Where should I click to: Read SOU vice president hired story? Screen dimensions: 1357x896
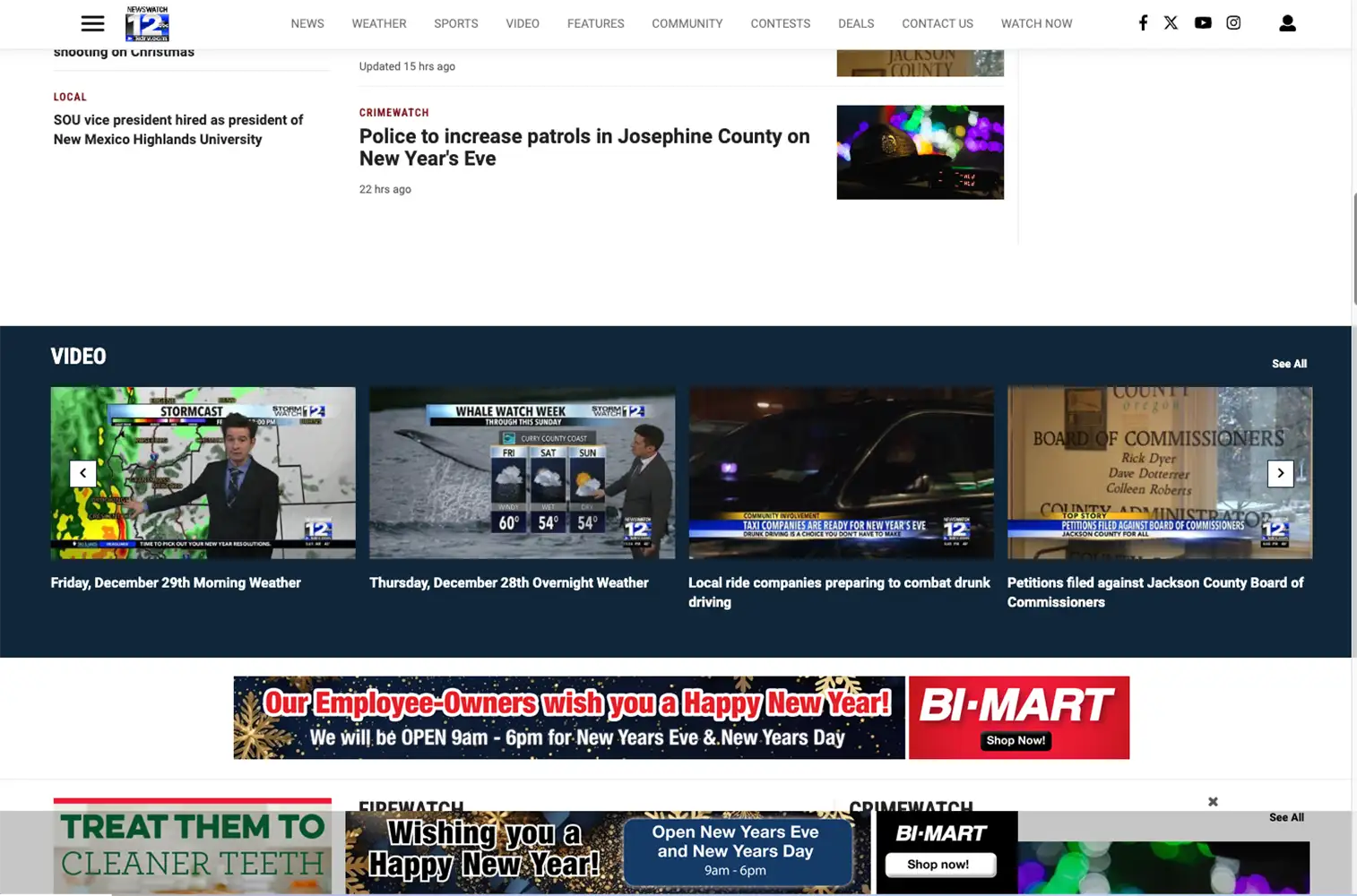(178, 130)
